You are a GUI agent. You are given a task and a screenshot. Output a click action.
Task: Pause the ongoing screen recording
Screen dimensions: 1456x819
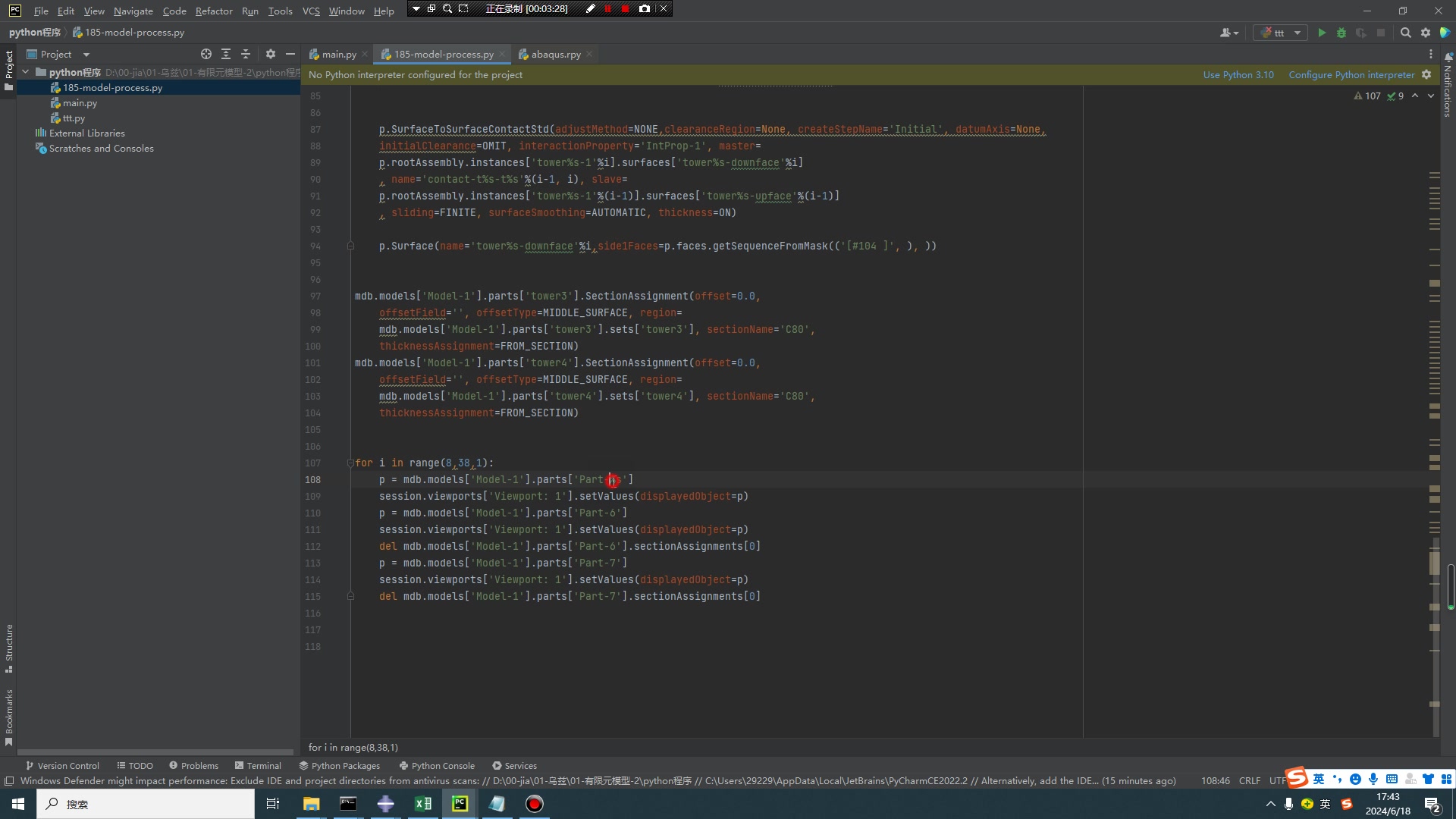[x=609, y=8]
